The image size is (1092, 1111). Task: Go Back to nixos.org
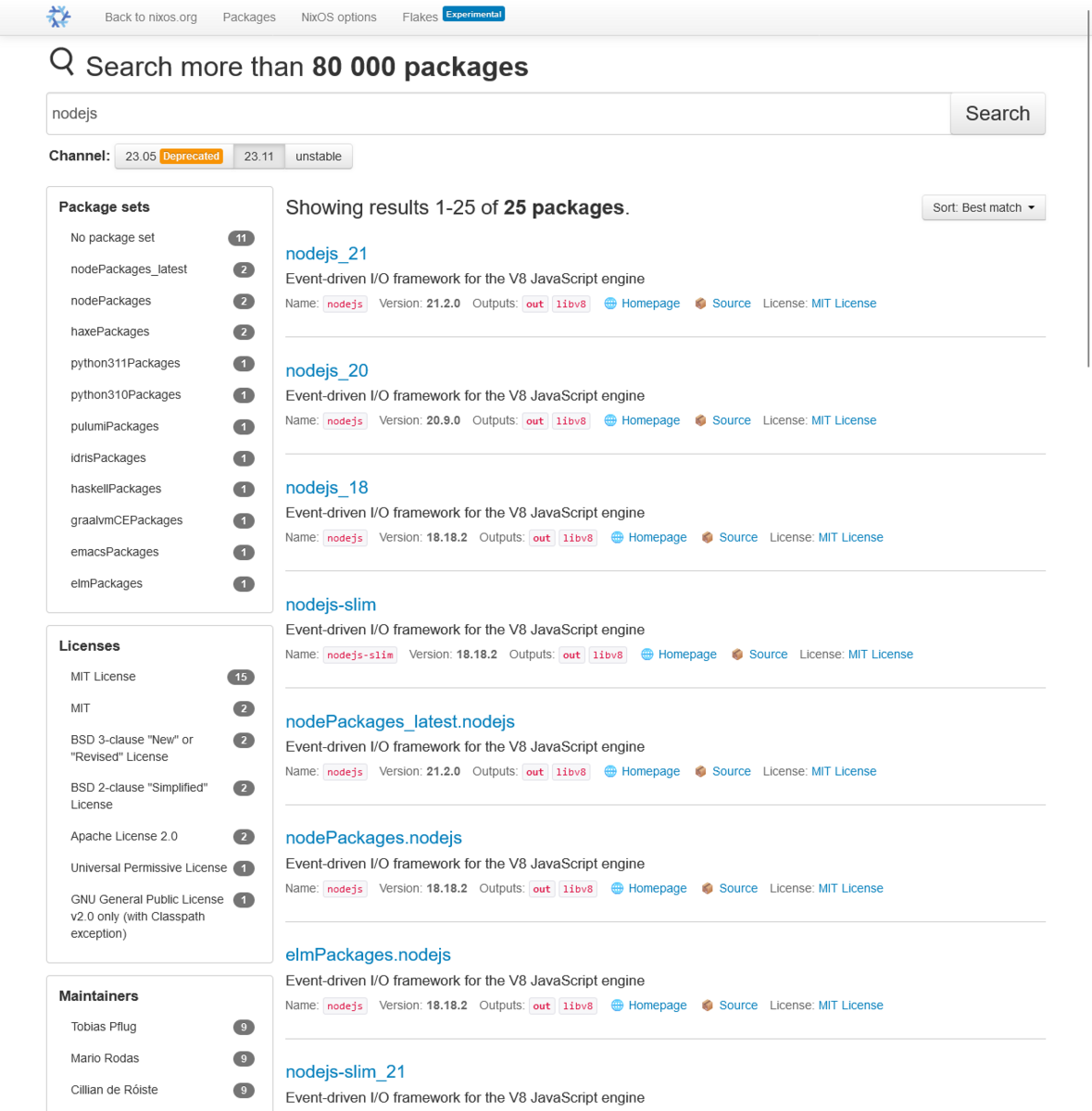(151, 17)
